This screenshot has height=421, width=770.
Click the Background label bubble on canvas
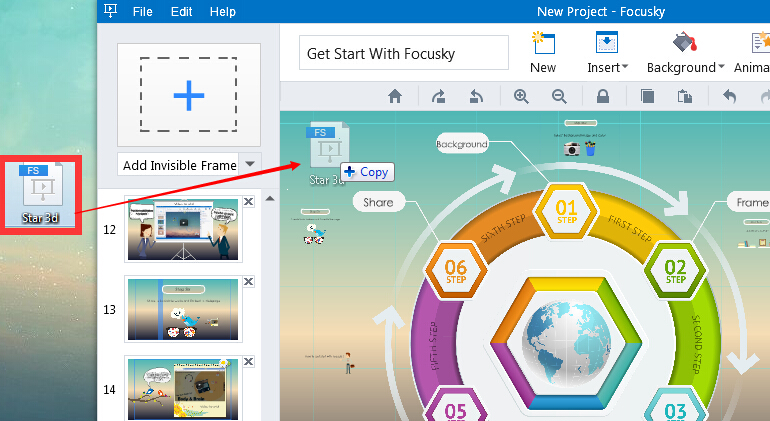pyautogui.click(x=462, y=144)
